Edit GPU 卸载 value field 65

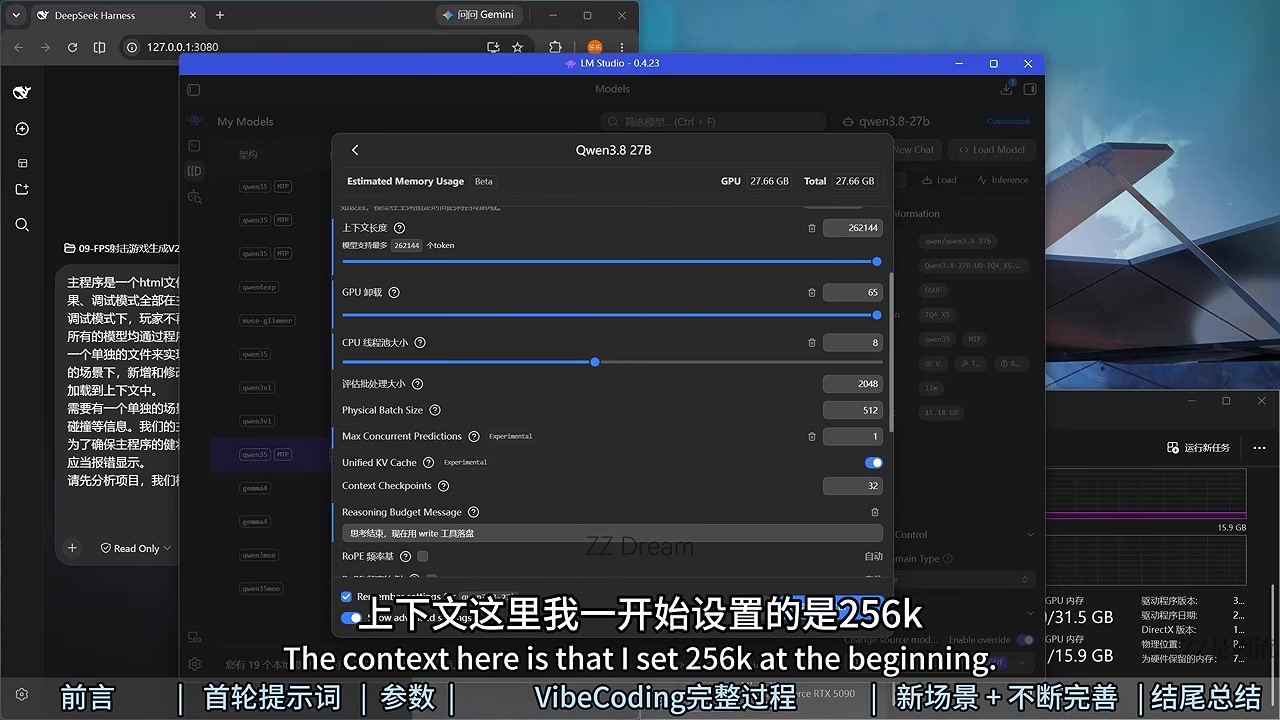(853, 292)
